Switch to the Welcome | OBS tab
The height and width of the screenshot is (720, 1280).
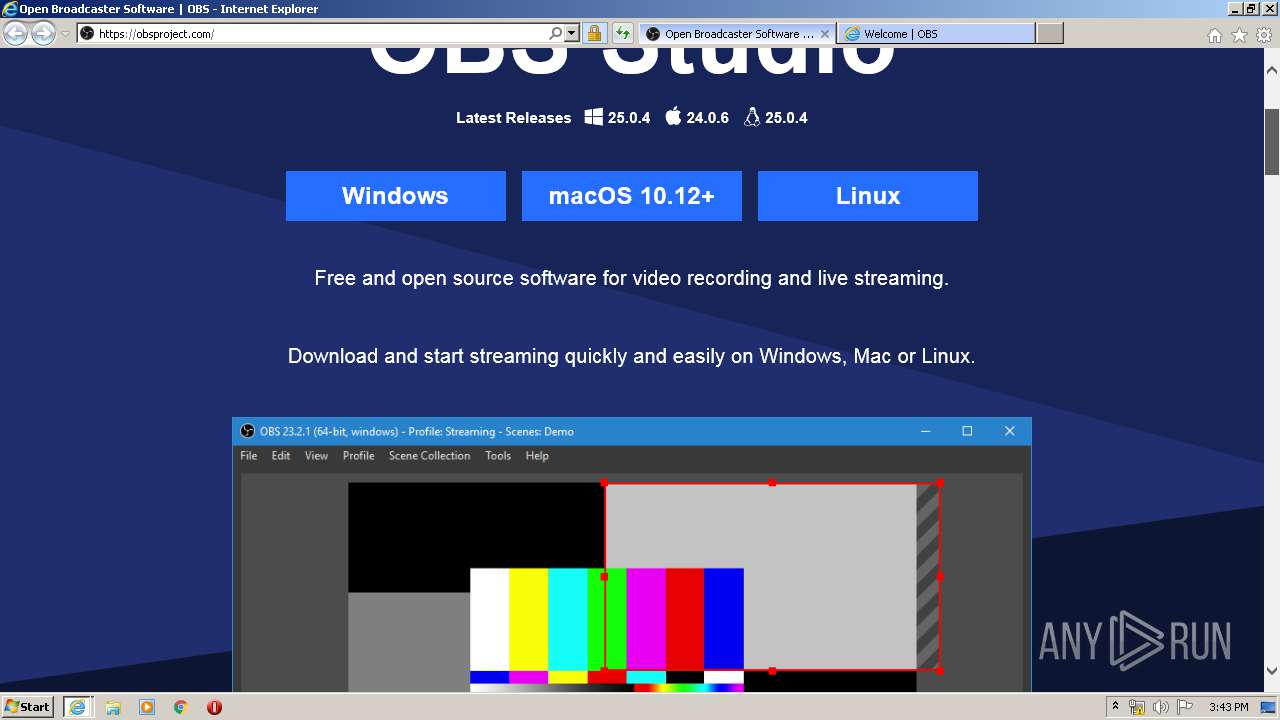click(936, 34)
